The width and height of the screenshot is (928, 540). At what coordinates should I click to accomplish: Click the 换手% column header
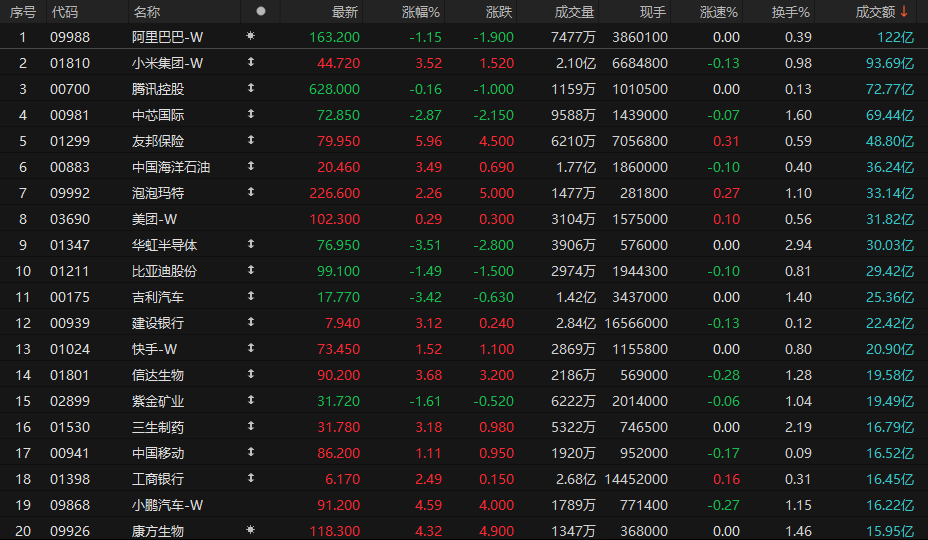[x=790, y=12]
